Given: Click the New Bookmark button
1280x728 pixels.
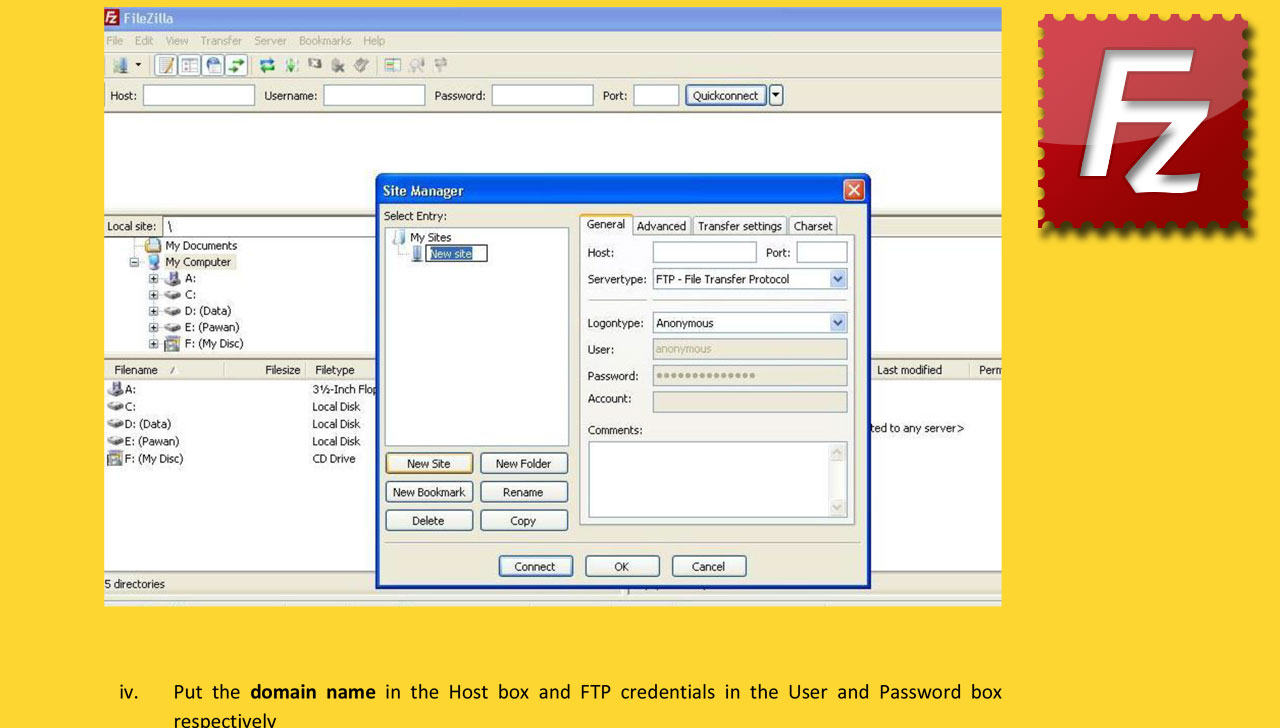Looking at the screenshot, I should point(429,492).
